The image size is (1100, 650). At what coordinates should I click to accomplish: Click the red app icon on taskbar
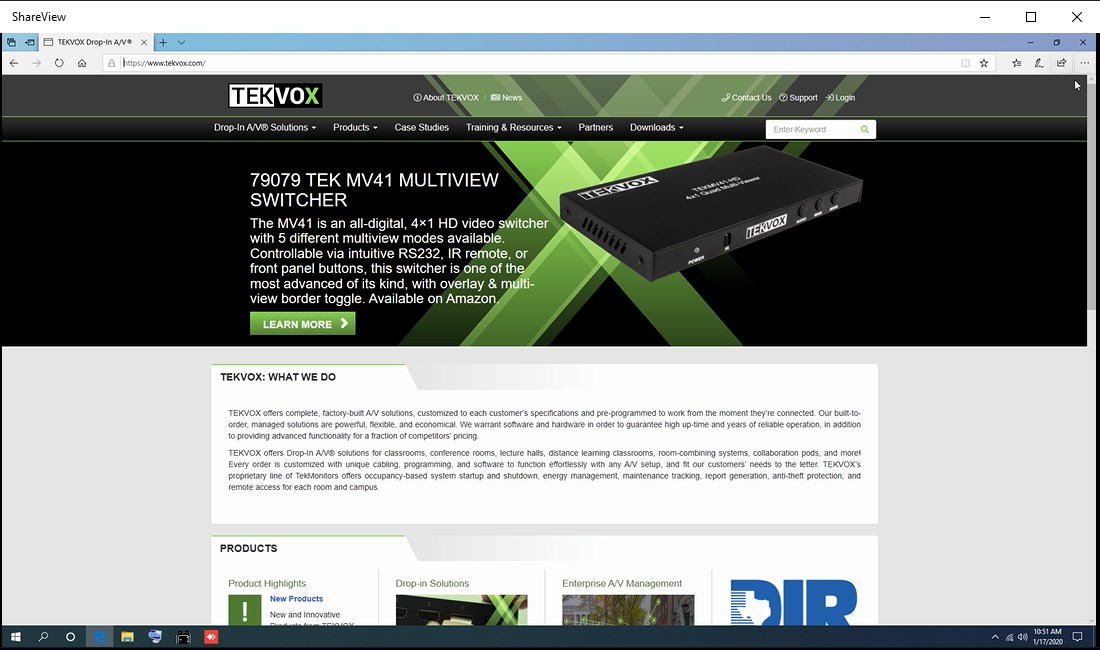[211, 637]
